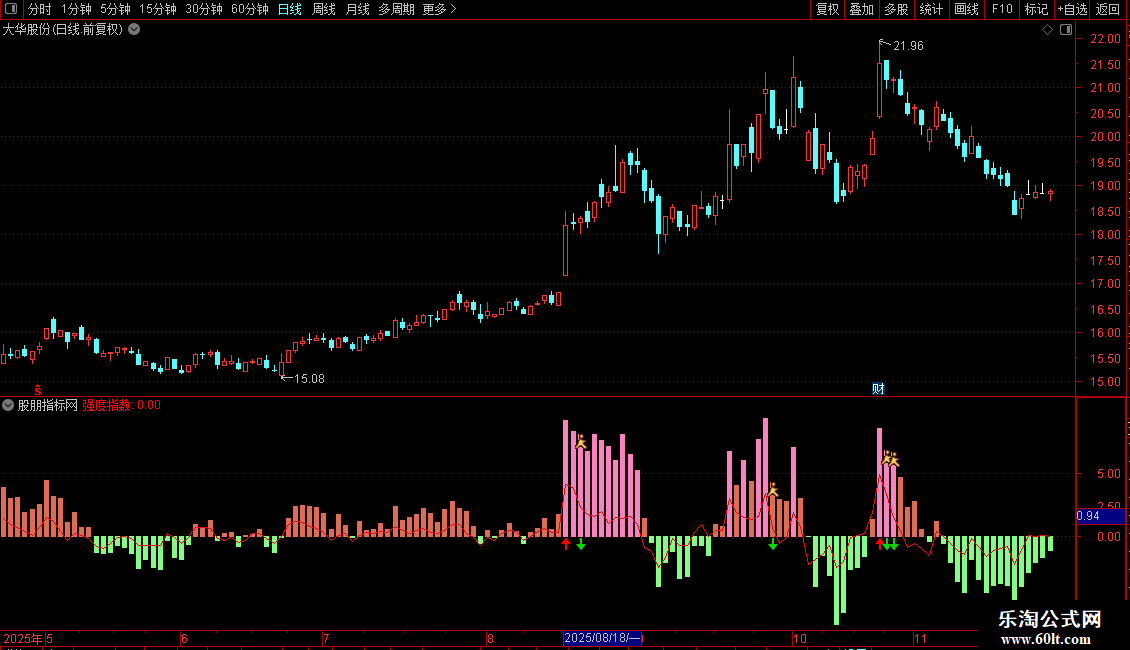
Task: Click the 标记 mark button
Action: click(1036, 9)
